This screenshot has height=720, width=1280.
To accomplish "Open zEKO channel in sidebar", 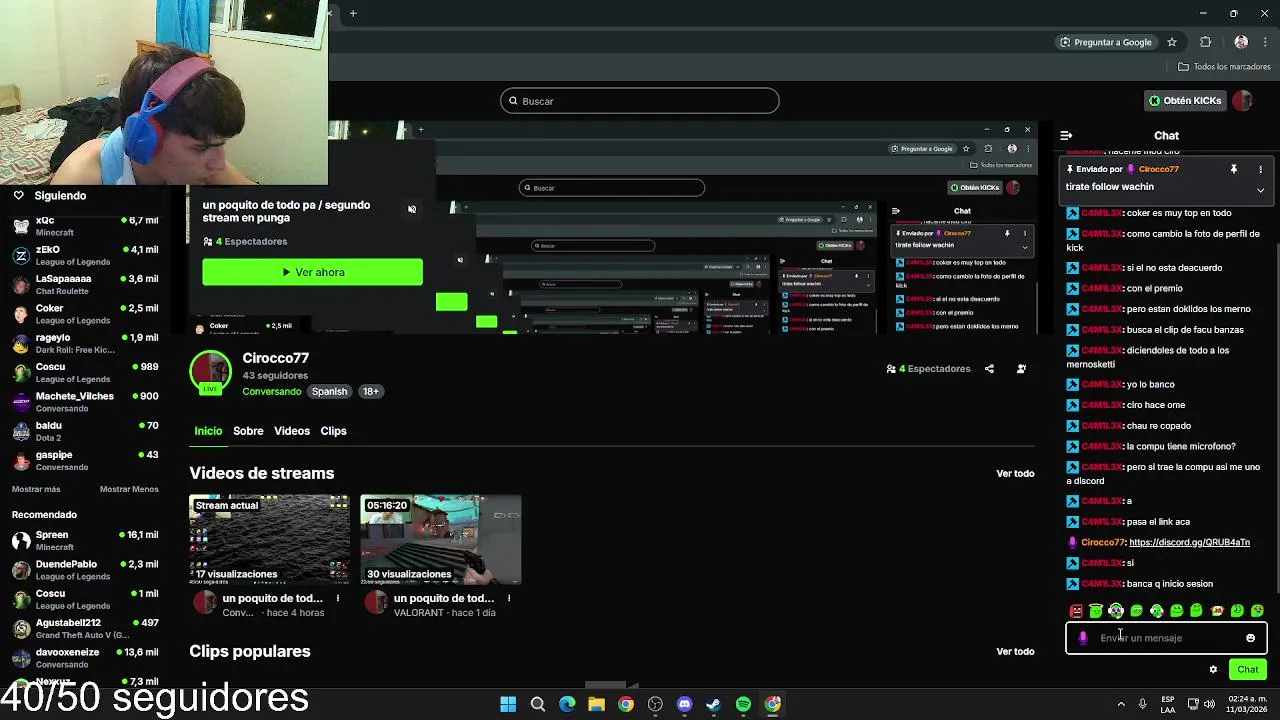I will tap(85, 256).
